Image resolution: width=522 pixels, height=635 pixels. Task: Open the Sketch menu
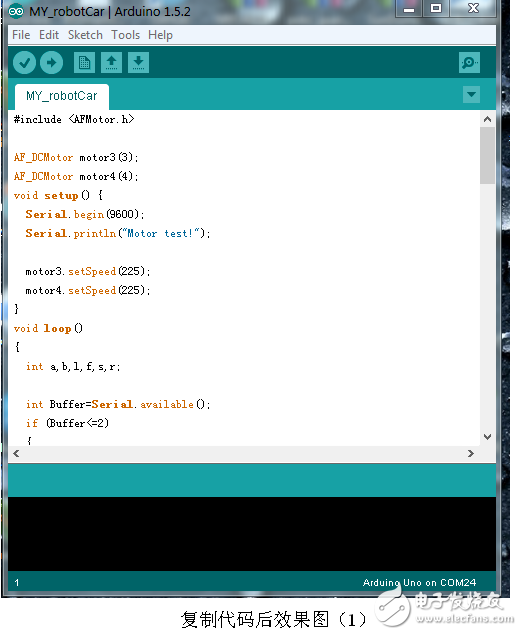[x=85, y=35]
